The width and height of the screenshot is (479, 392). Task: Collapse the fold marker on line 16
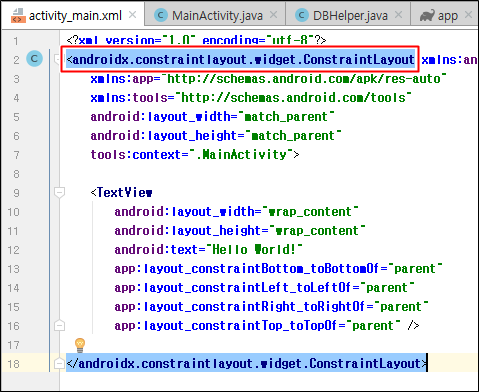(x=59, y=325)
